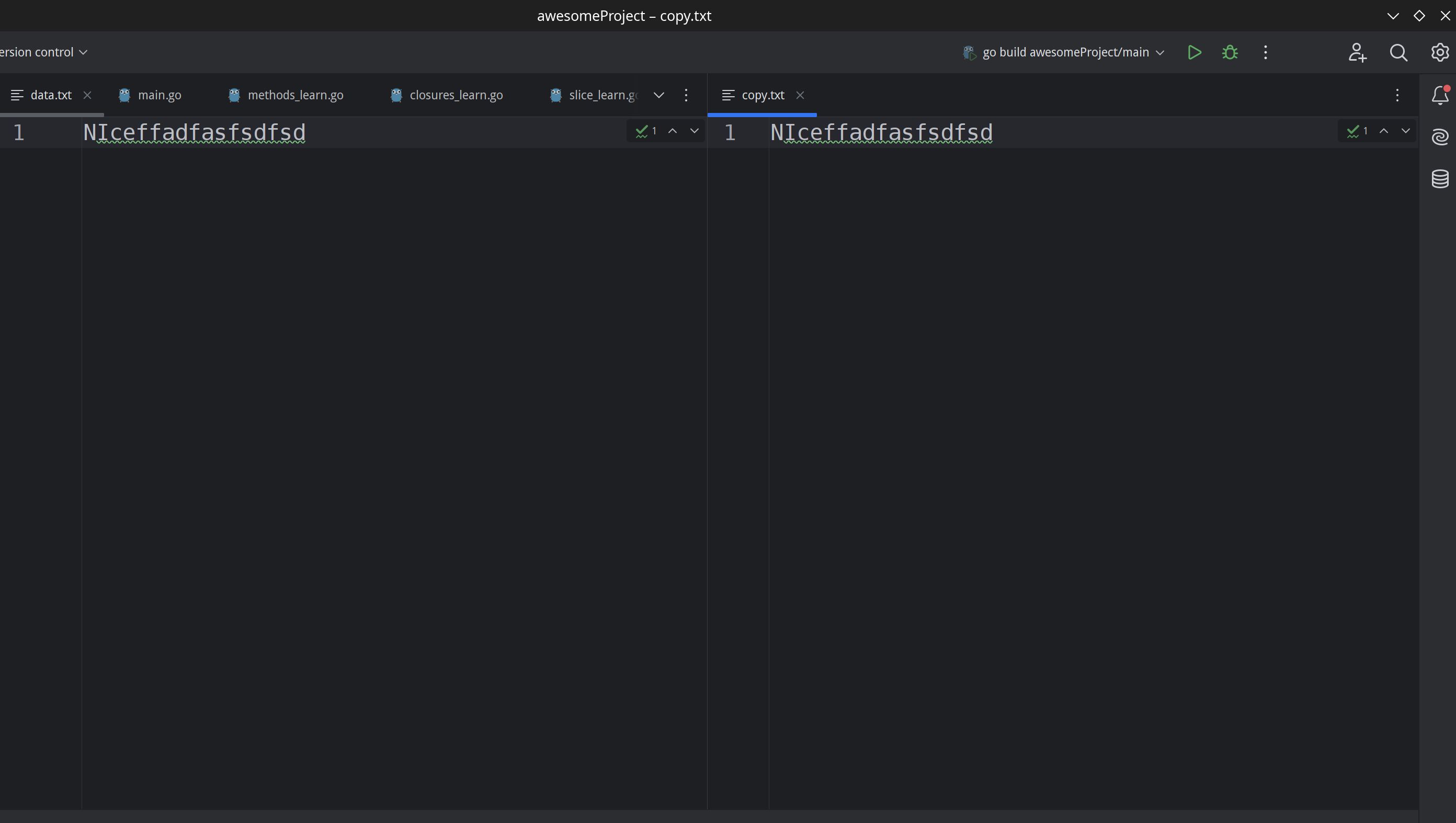The image size is (1456, 823).
Task: Close the data.txt tab
Action: click(87, 95)
